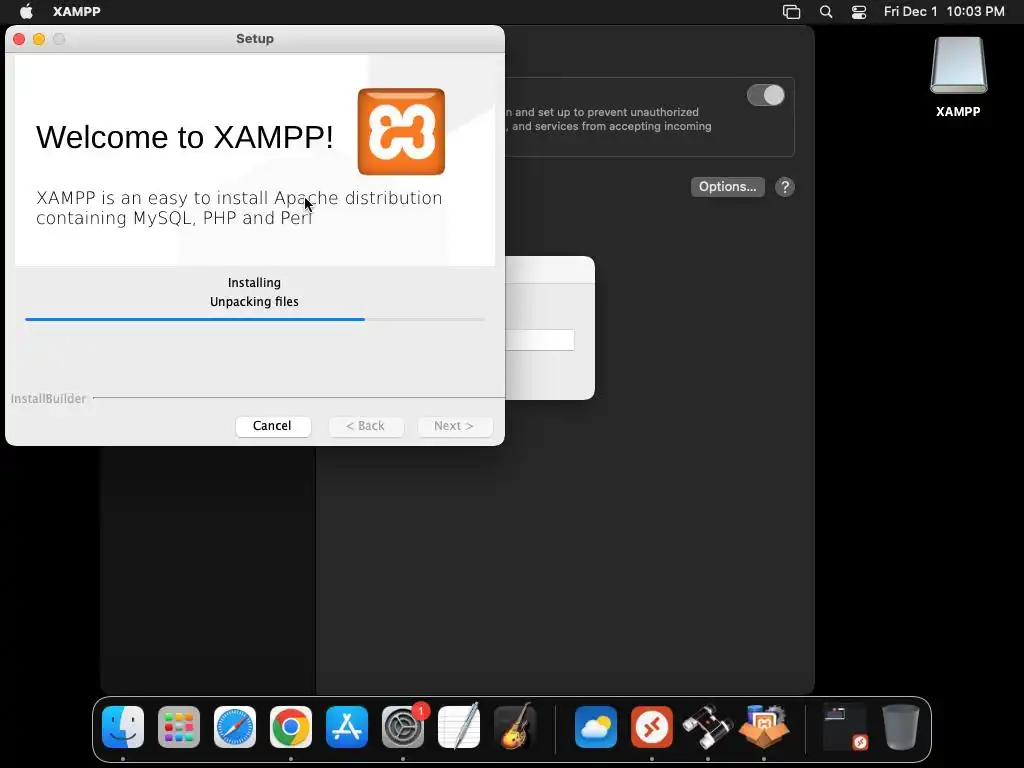Open the Trash from the Dock
Viewport: 1024px width, 768px height.
point(901,727)
